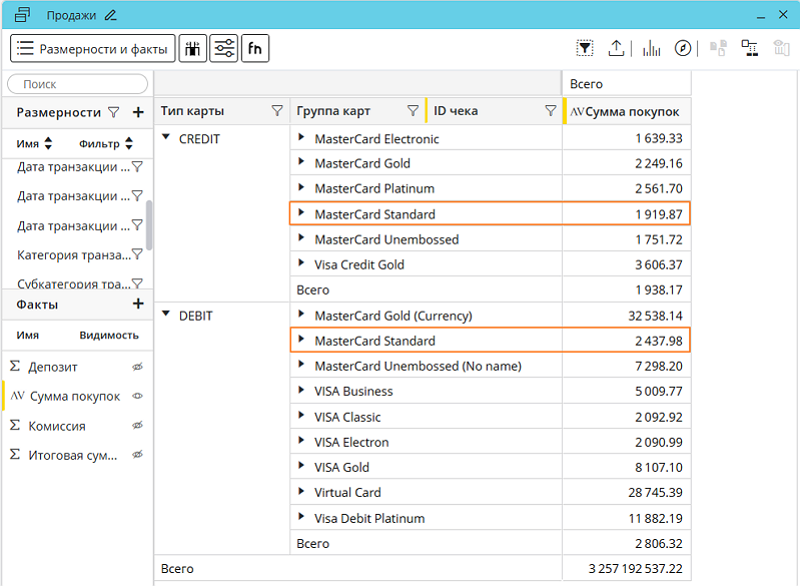Viewport: 800px width, 586px height.
Task: Open the fn calculated functions button
Action: (255, 48)
